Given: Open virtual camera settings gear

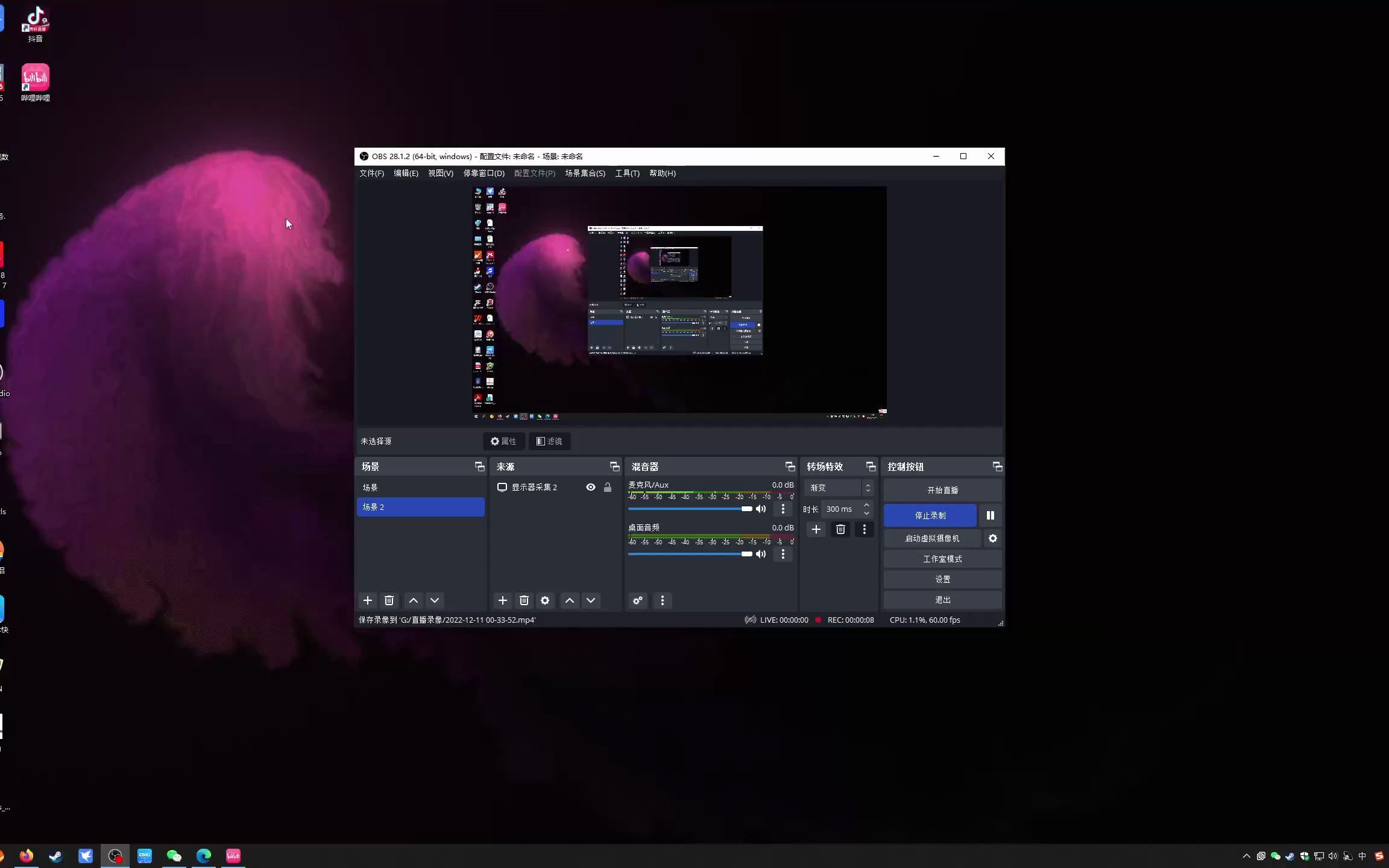Looking at the screenshot, I should [x=992, y=538].
